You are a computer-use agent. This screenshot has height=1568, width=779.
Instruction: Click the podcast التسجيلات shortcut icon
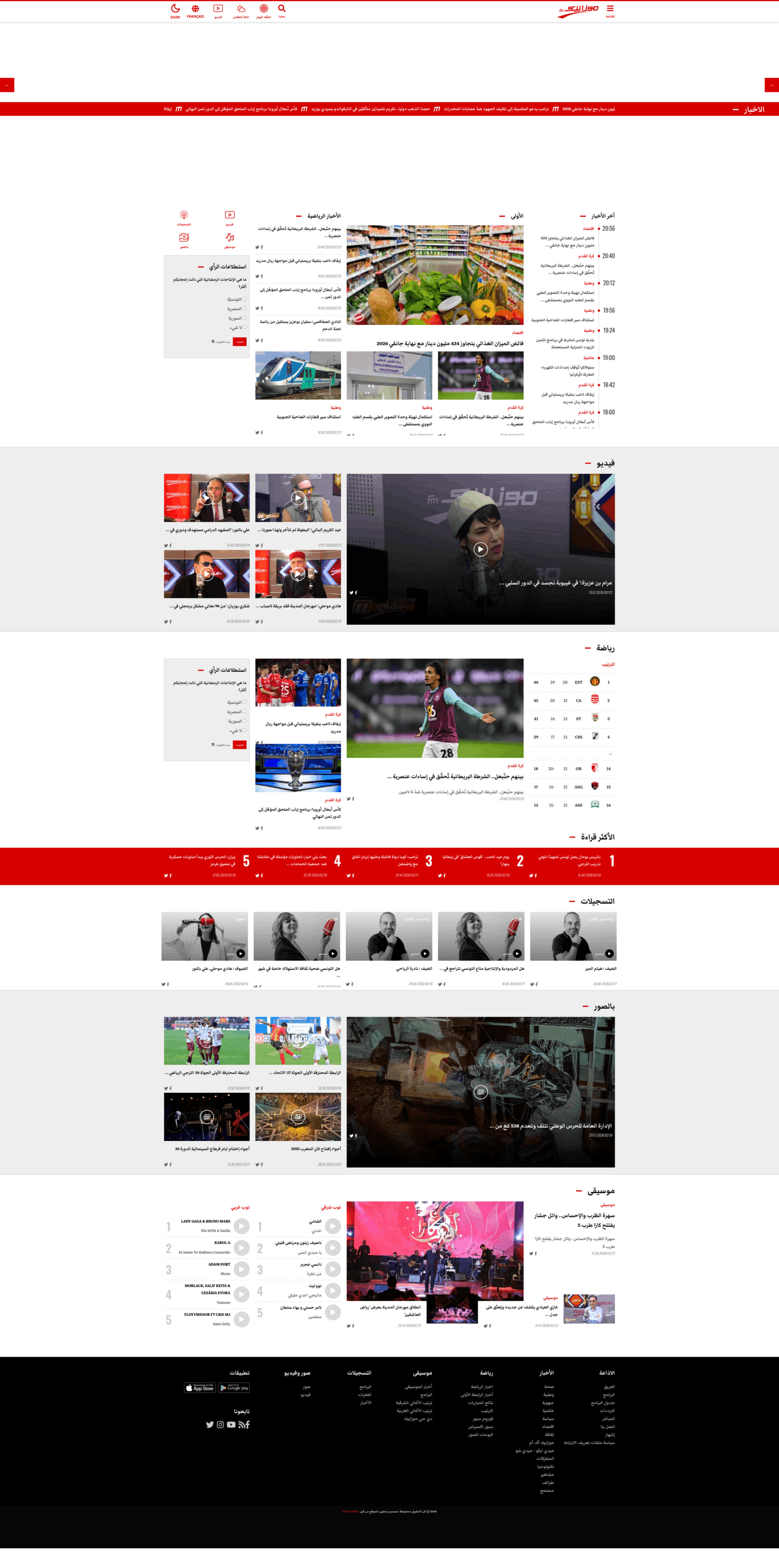(184, 216)
